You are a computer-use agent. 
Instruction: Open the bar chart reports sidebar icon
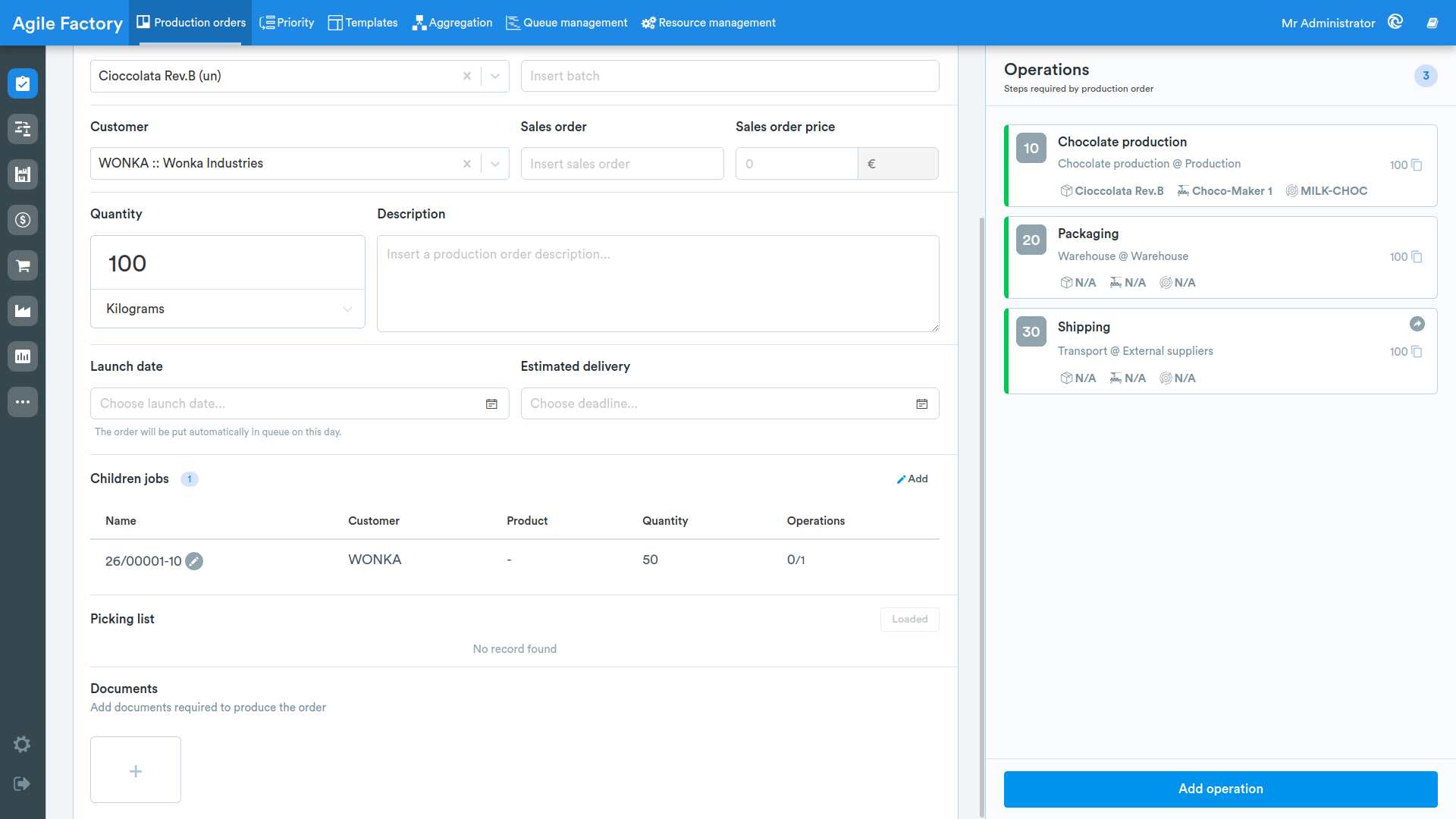[x=23, y=356]
